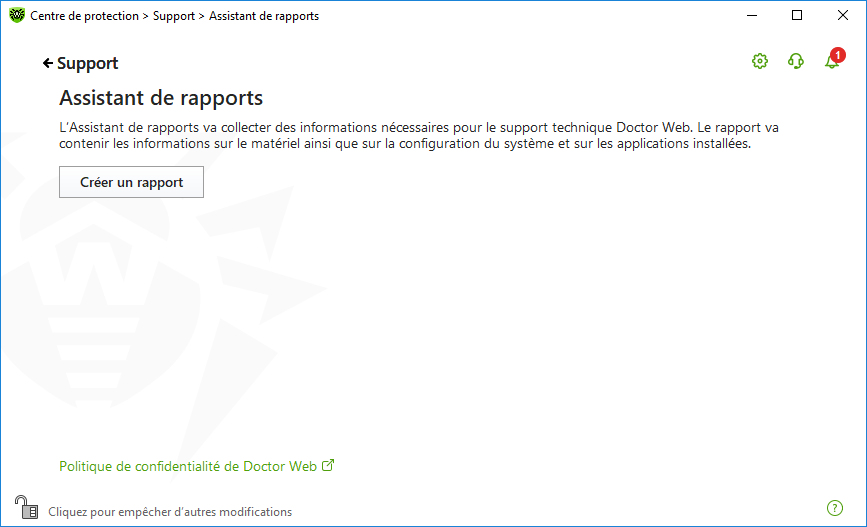Click the open padlock icon
Screen dimensions: 867x527
[25, 506]
